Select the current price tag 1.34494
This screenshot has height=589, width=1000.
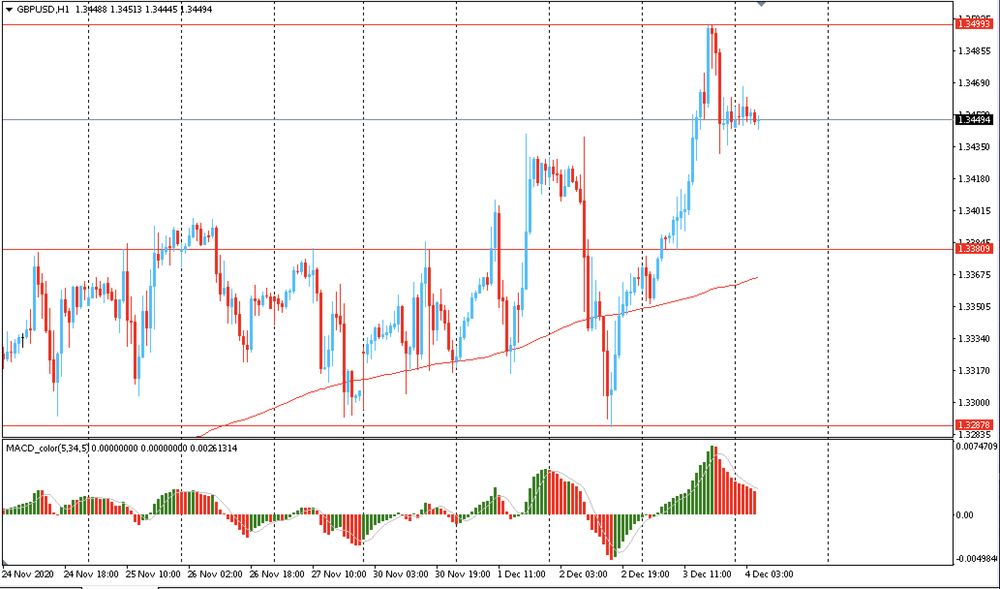pyautogui.click(x=973, y=119)
